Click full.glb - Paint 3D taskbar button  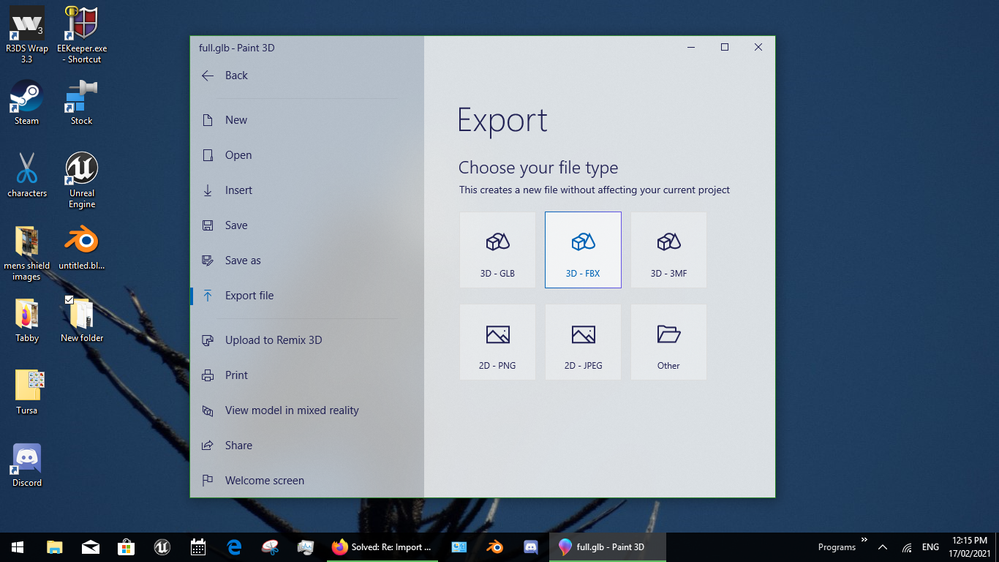click(607, 547)
